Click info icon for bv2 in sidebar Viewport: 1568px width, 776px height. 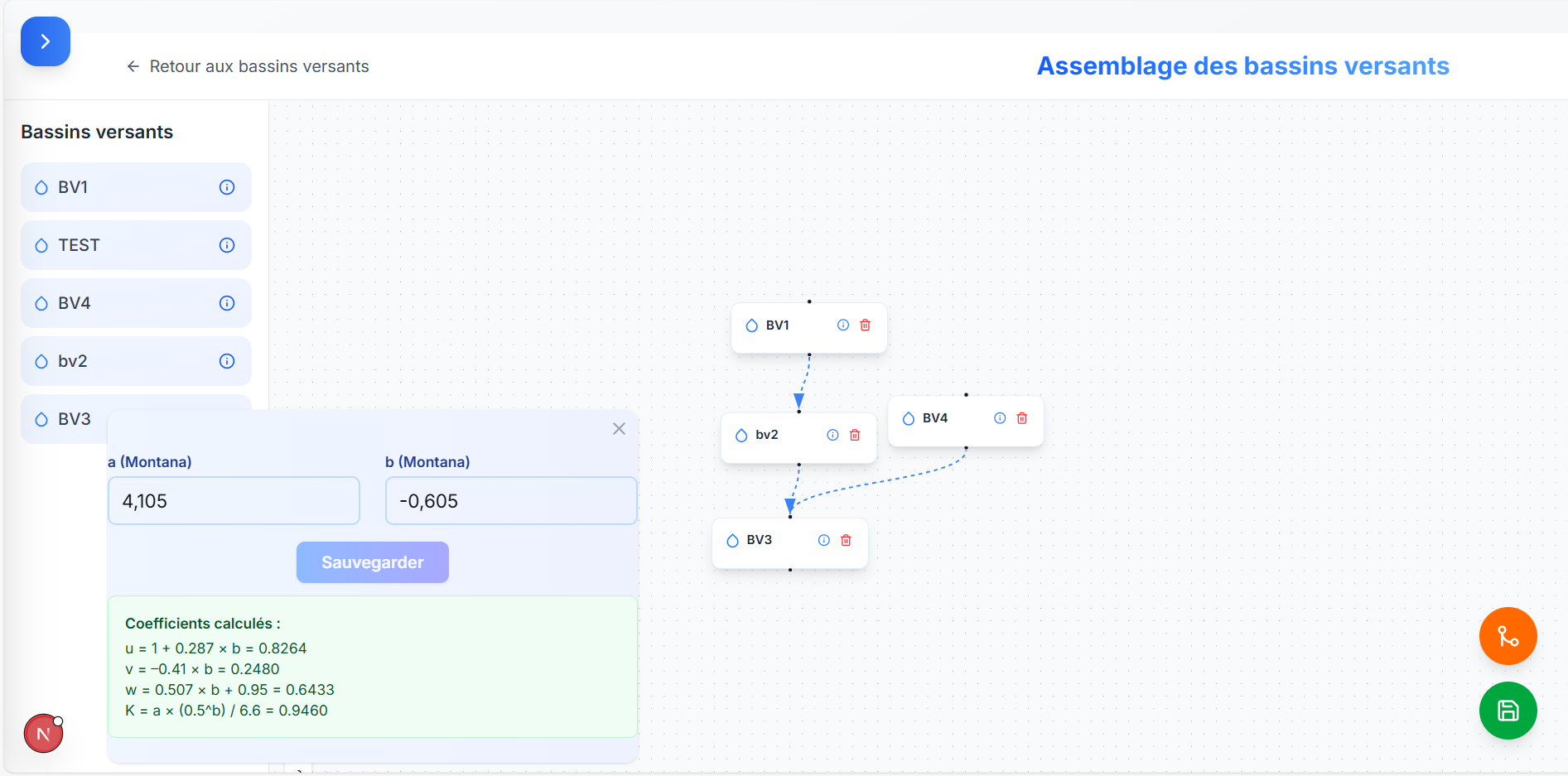pos(226,361)
